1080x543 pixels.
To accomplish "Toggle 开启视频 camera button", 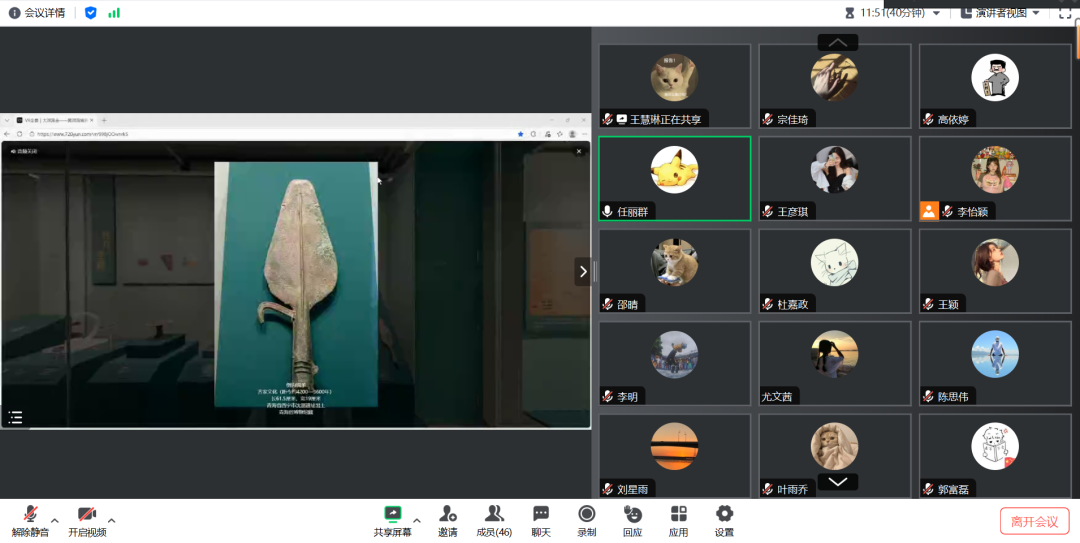I will (87, 514).
